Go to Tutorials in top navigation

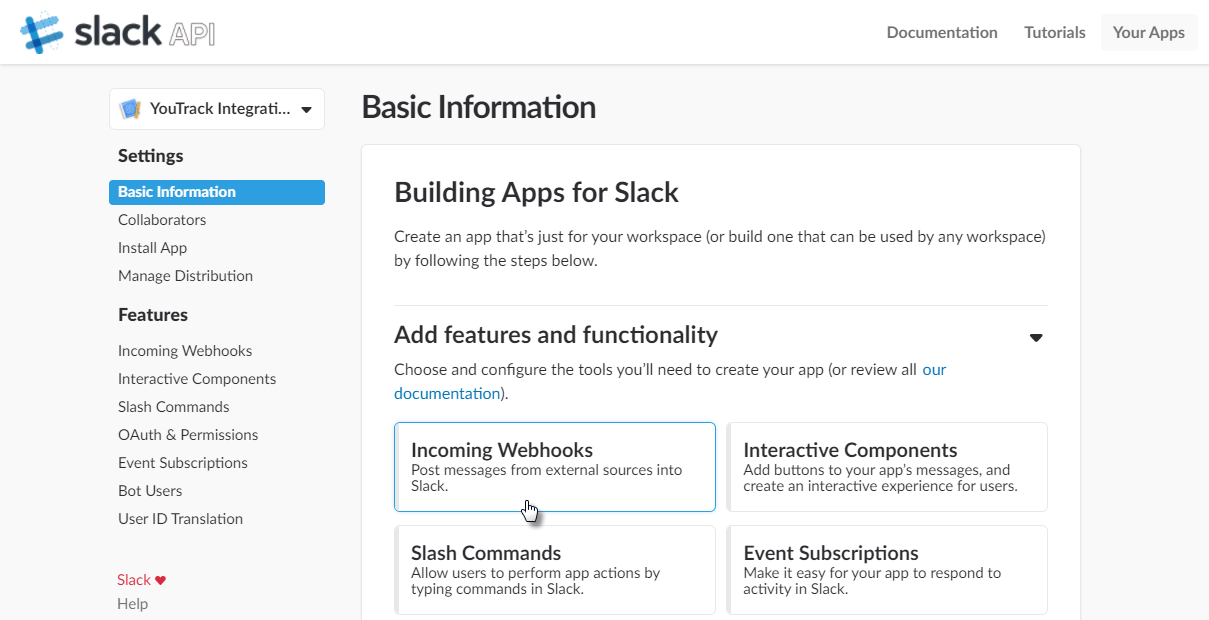pyautogui.click(x=1054, y=32)
